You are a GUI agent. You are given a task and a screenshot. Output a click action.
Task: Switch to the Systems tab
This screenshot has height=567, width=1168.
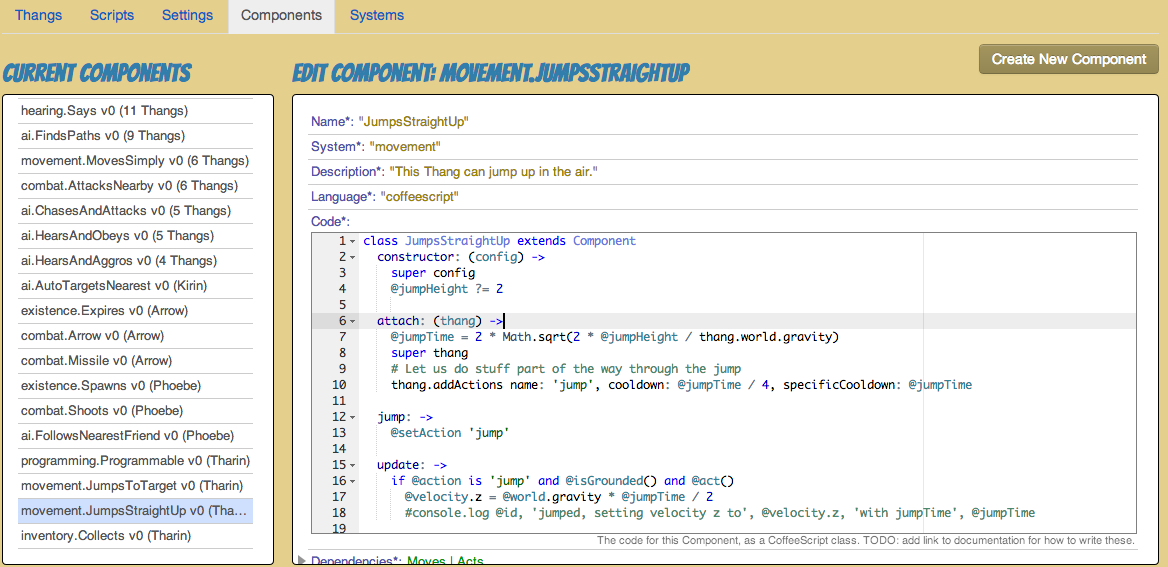377,15
